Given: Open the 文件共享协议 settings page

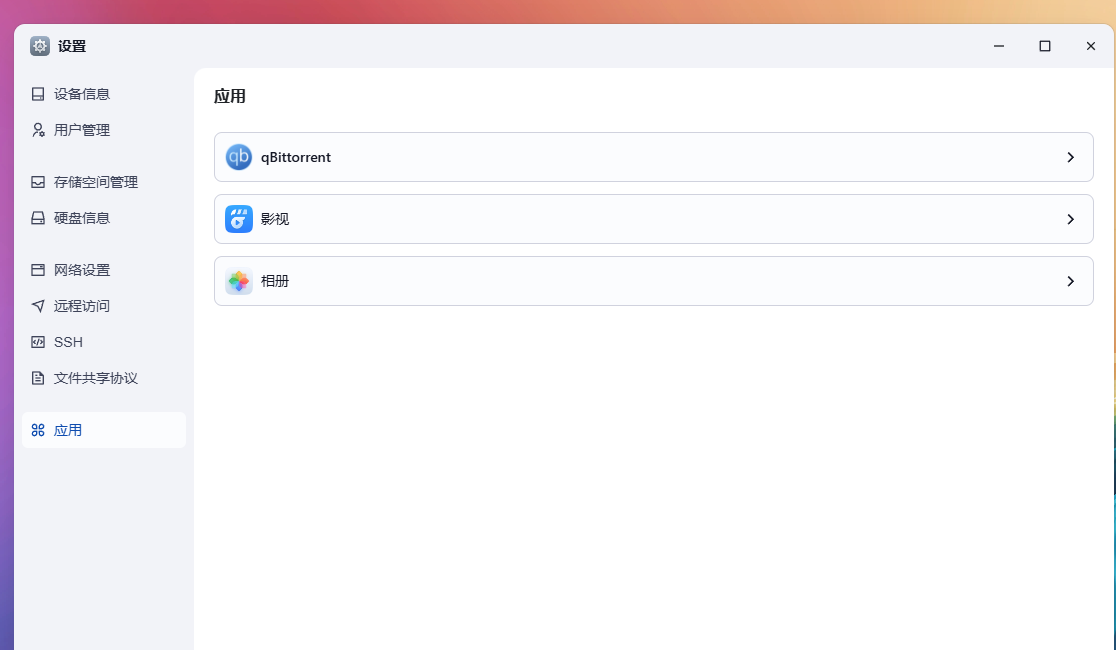Looking at the screenshot, I should pos(95,378).
